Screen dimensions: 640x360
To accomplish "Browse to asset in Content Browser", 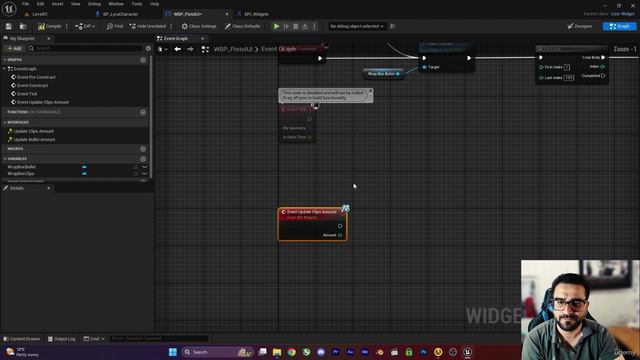I will (x=23, y=26).
